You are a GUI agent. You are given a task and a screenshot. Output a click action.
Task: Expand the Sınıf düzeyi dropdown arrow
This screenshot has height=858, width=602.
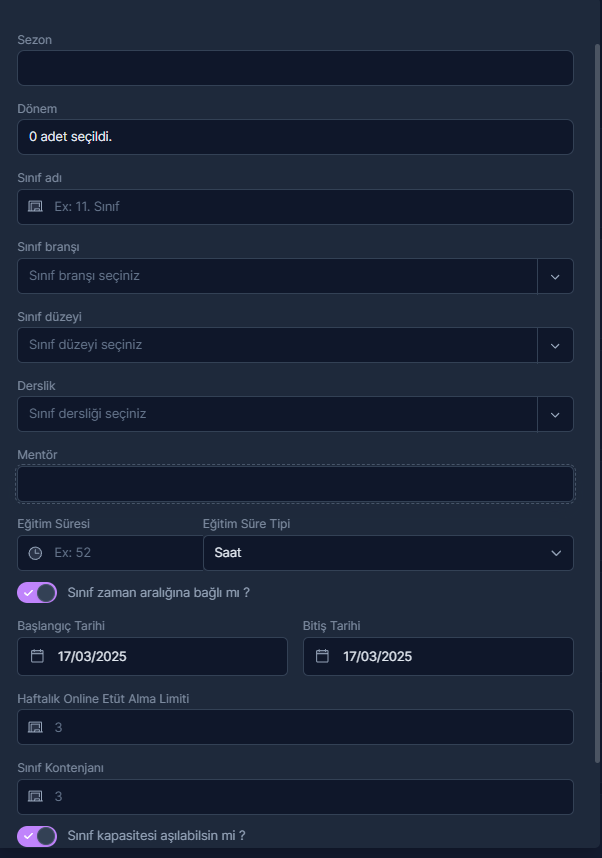click(x=555, y=345)
